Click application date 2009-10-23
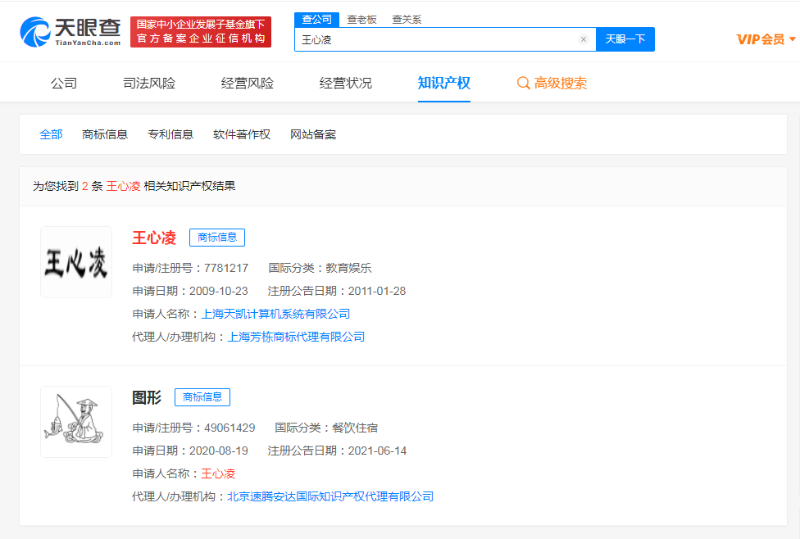 pyautogui.click(x=218, y=291)
